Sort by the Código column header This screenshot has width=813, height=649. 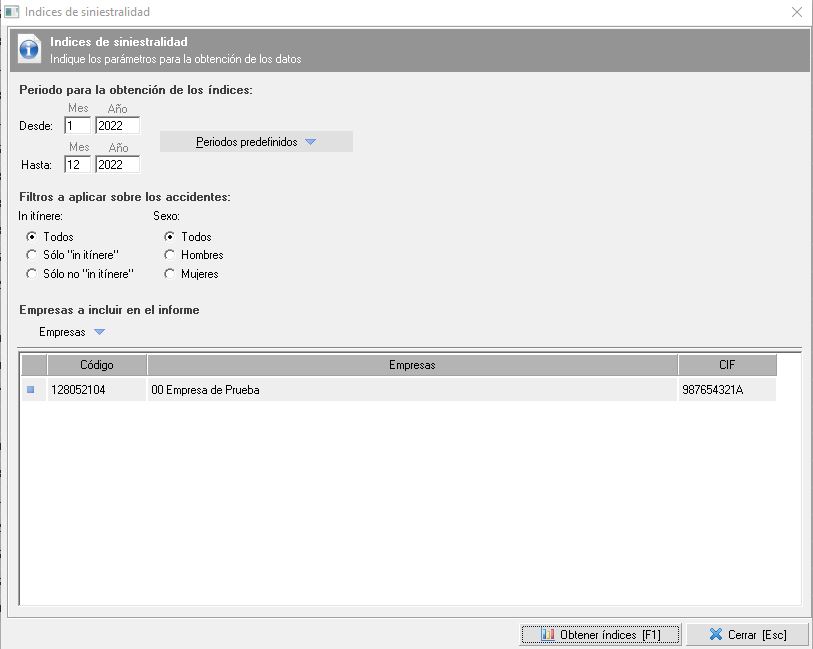point(97,366)
